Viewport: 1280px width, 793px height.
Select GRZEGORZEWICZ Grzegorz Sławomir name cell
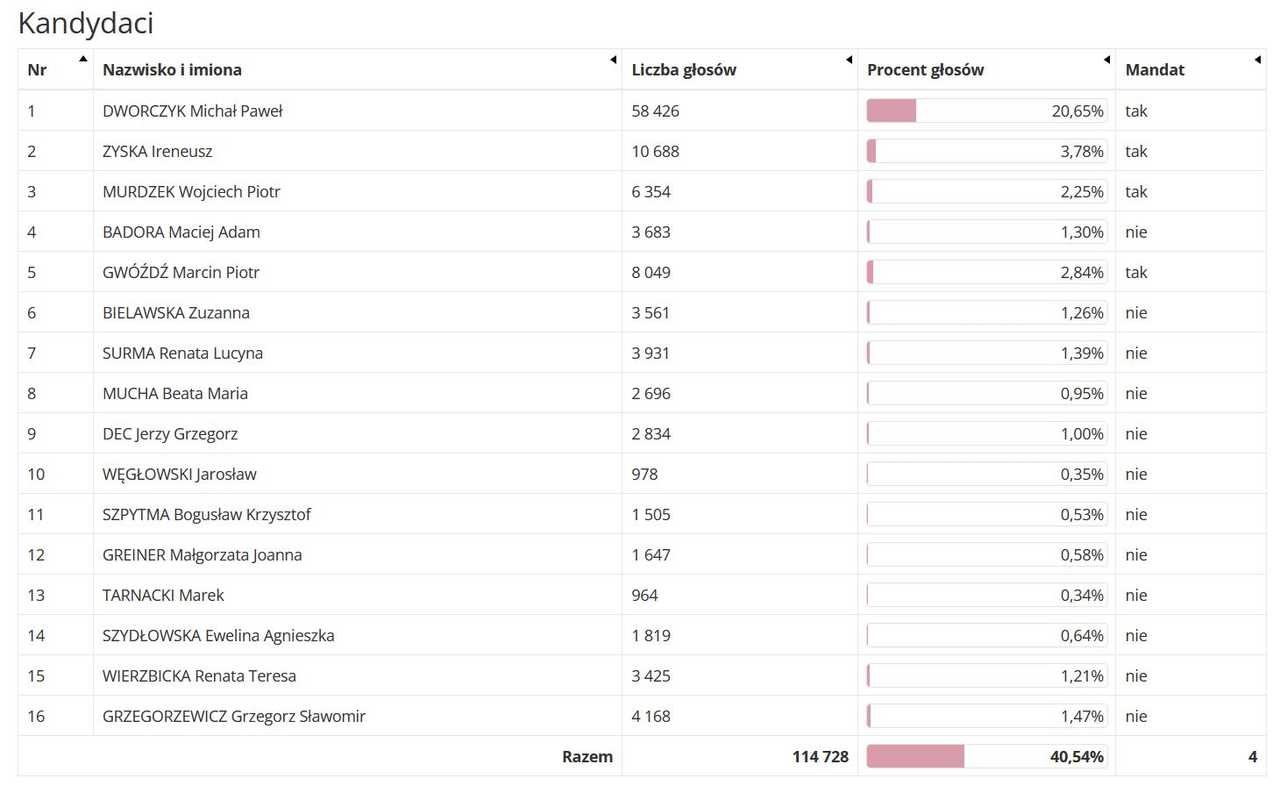[x=357, y=716]
